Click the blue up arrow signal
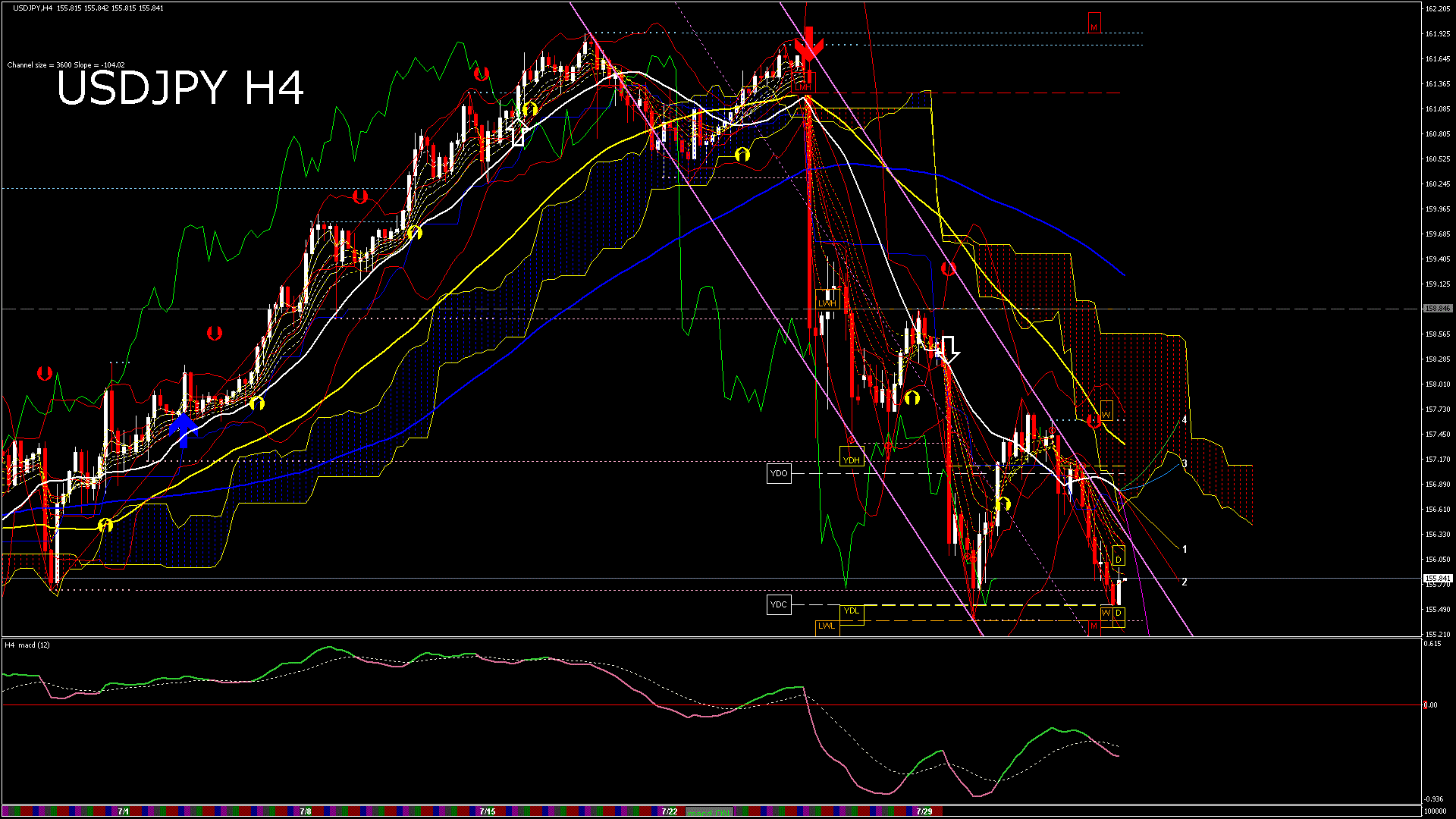 (183, 430)
